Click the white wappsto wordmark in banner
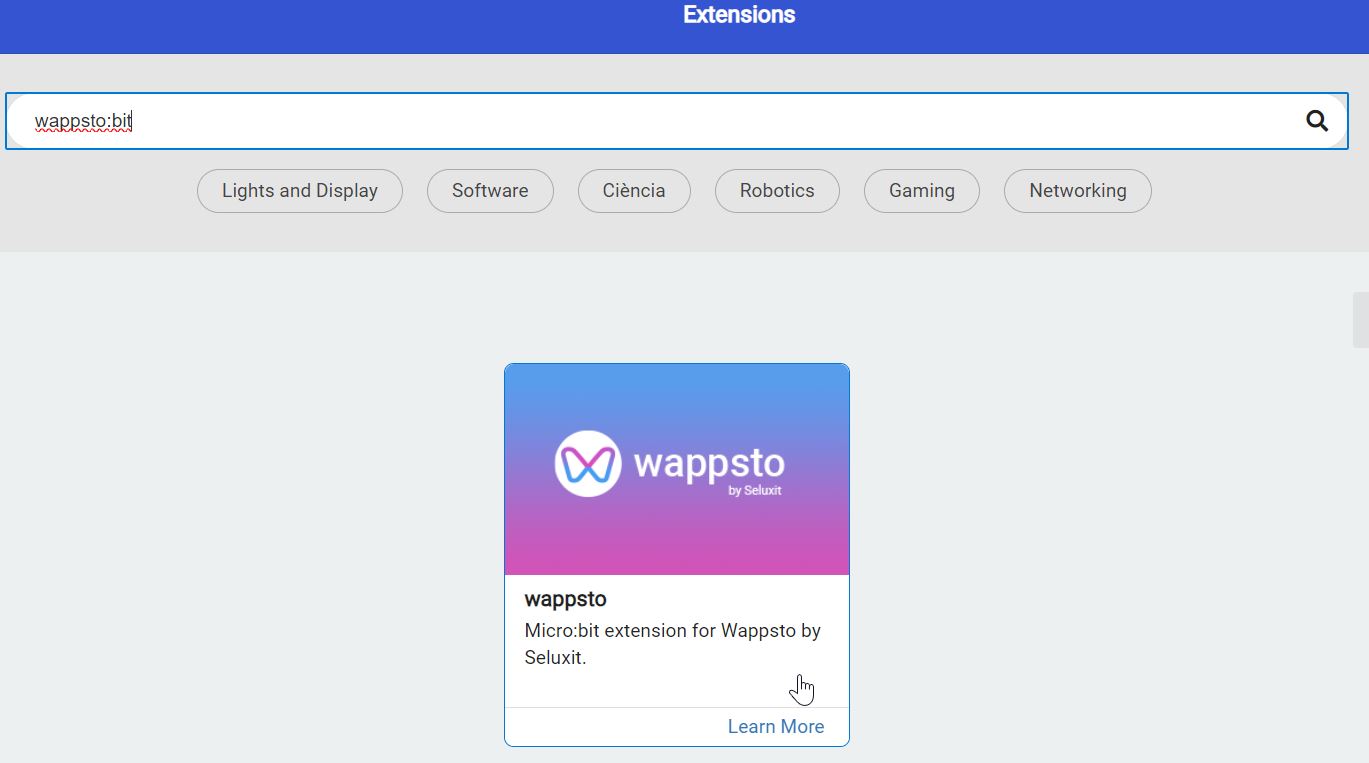The height and width of the screenshot is (763, 1369). tap(708, 463)
